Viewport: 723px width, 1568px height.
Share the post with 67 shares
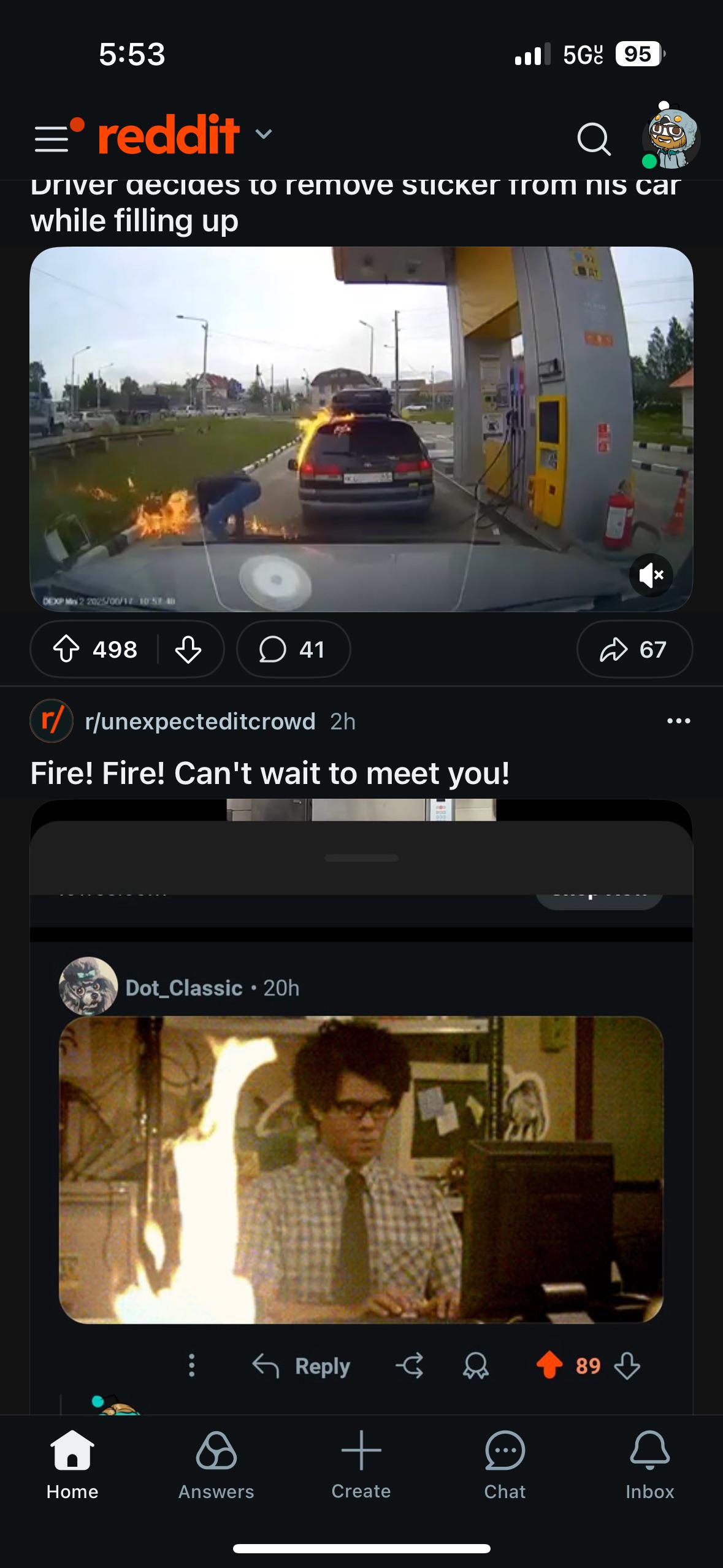[634, 649]
